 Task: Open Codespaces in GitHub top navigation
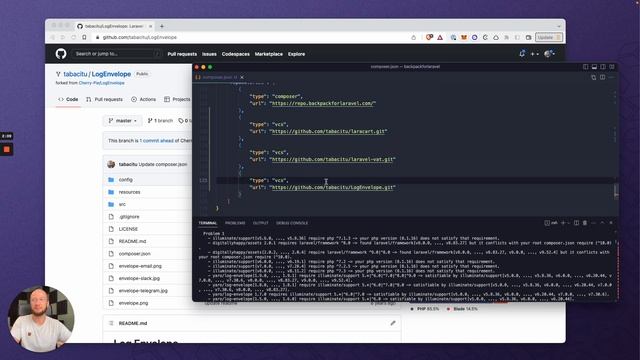236,54
